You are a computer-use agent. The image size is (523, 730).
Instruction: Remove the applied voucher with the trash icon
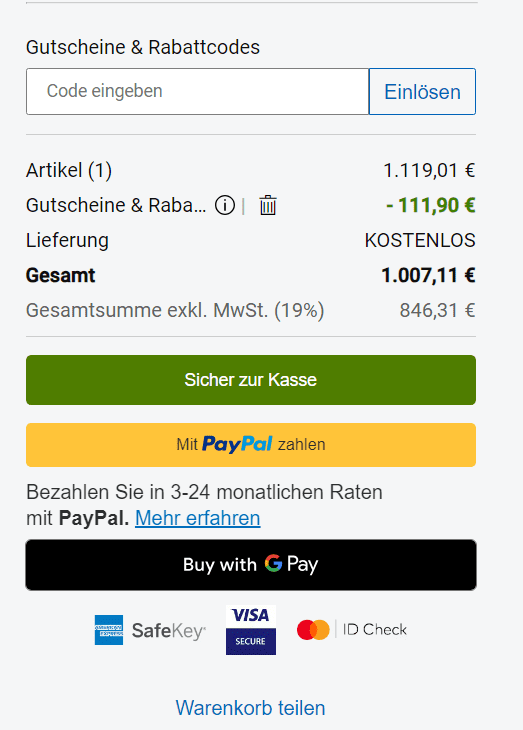coord(268,205)
